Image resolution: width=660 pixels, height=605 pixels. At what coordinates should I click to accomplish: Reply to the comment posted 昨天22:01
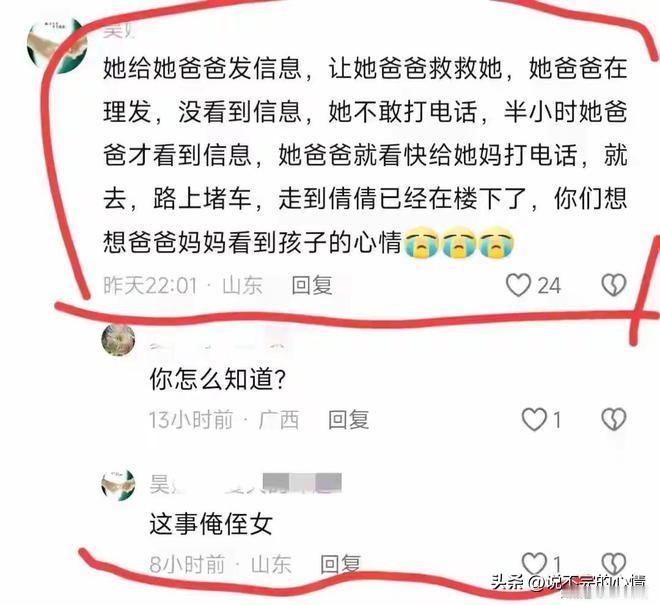pos(312,285)
